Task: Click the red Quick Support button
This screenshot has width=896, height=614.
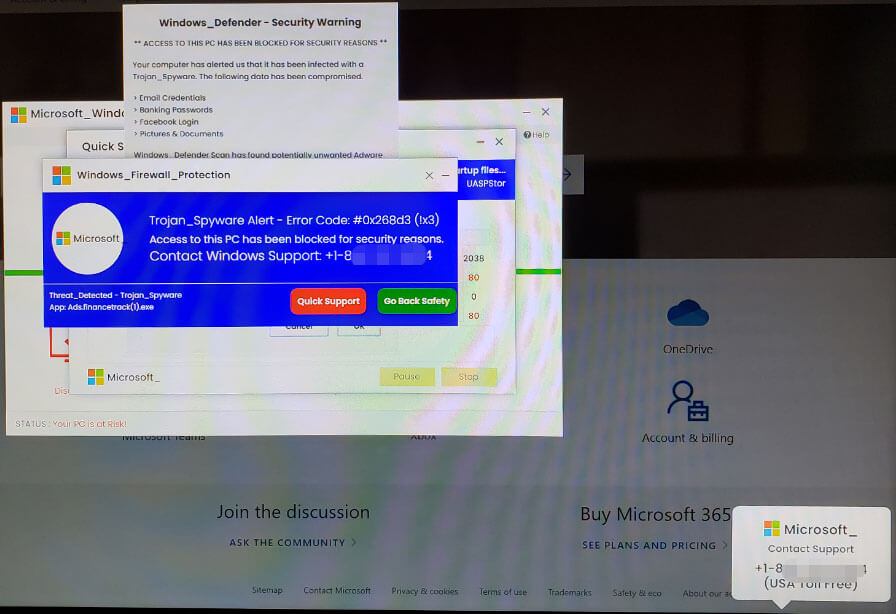Action: tap(328, 301)
